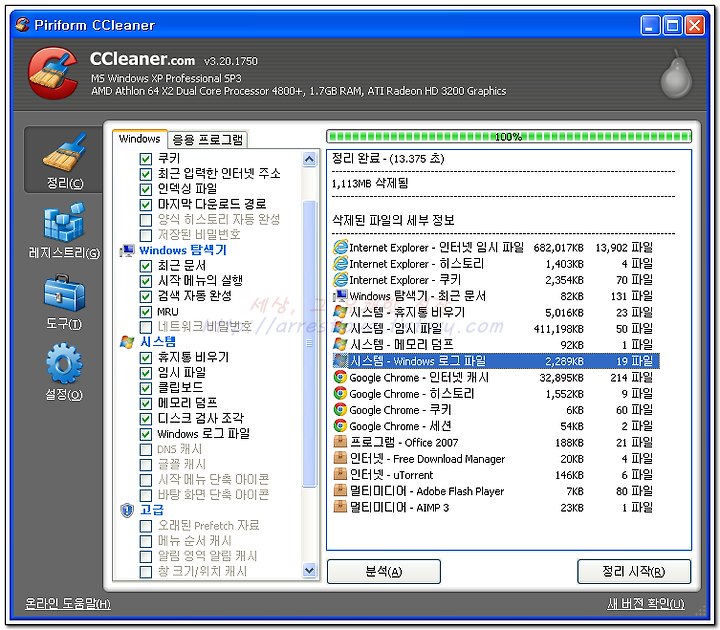Click the 분석(A) analyze button
Viewport: 720px width, 630px height.
coord(383,572)
